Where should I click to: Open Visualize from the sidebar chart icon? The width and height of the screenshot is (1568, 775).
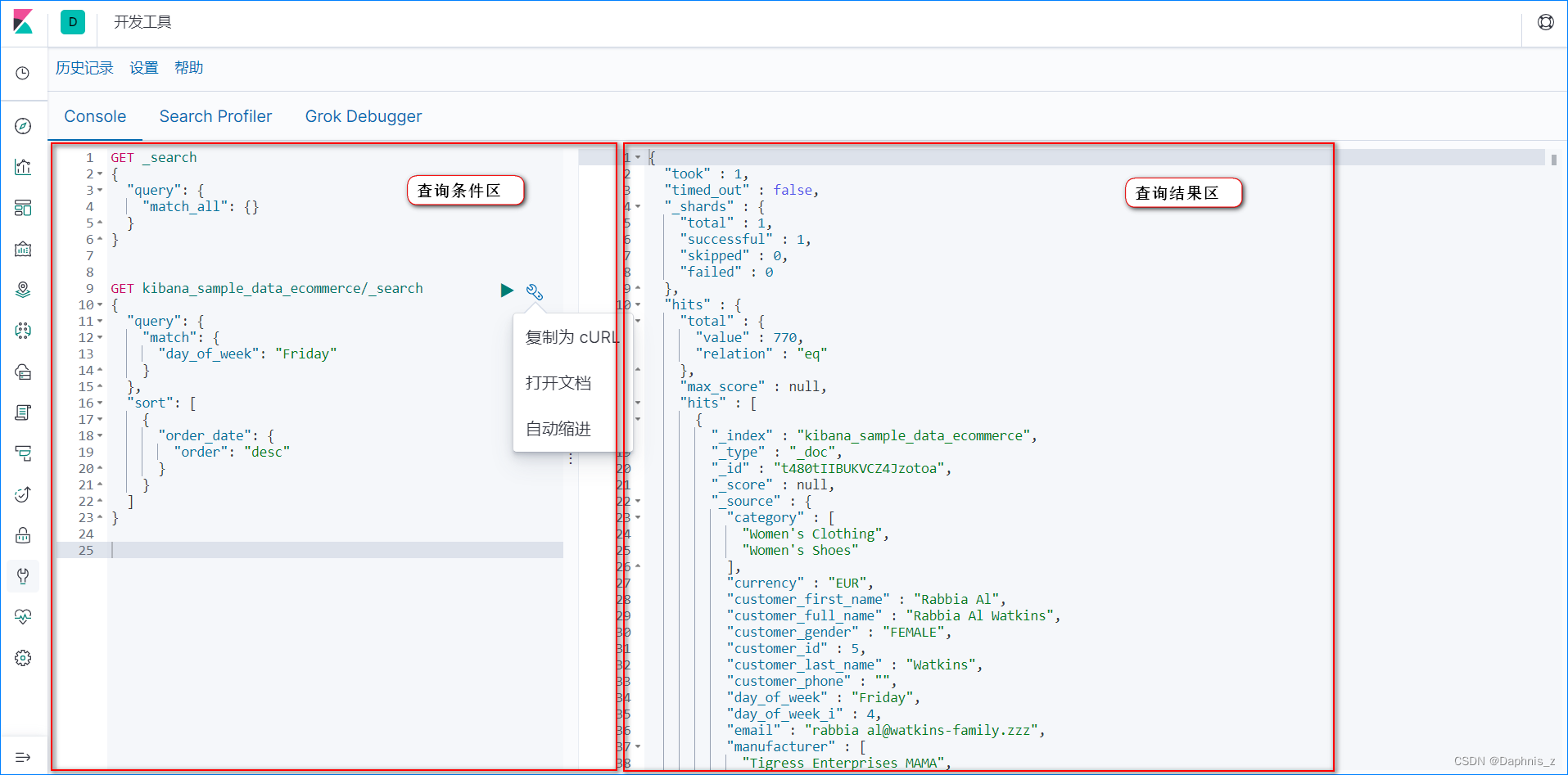pyautogui.click(x=23, y=167)
